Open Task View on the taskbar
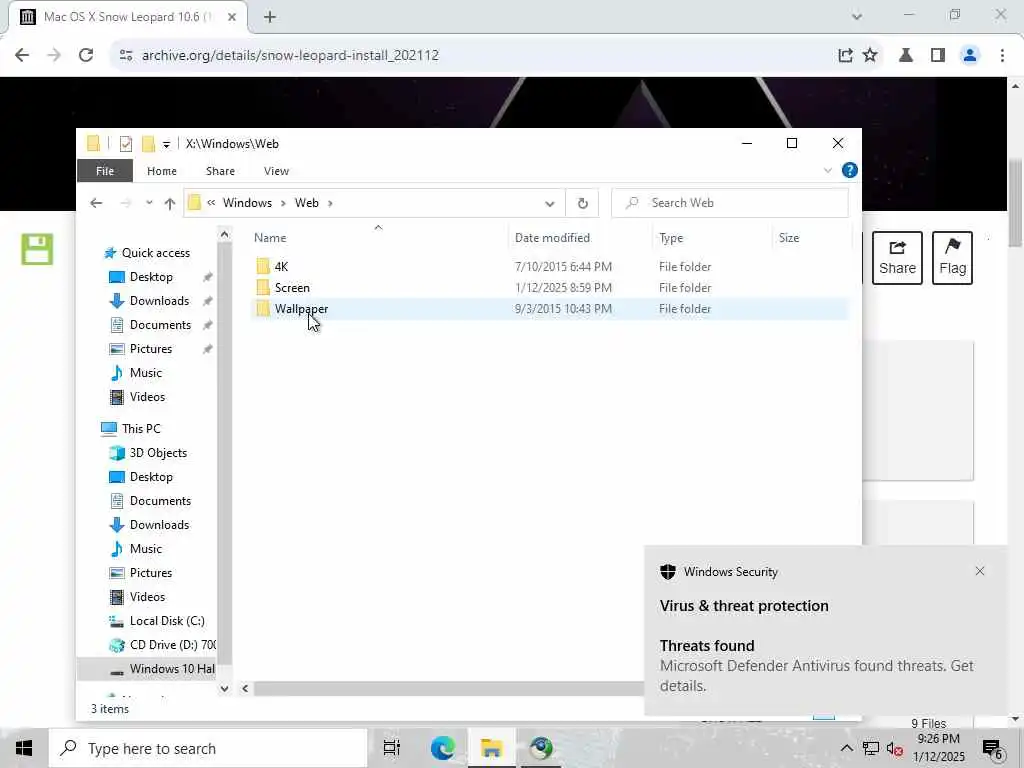This screenshot has width=1024, height=768. [392, 748]
